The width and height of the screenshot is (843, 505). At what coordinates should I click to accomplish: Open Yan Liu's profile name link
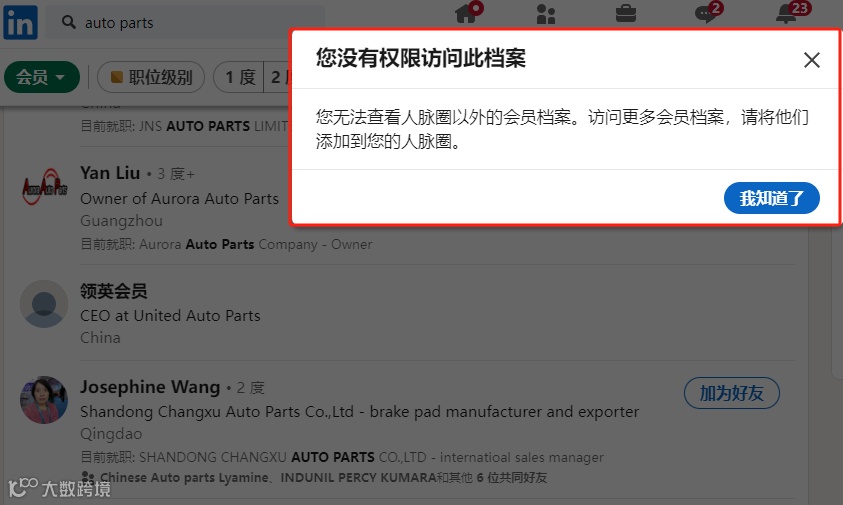[x=110, y=173]
